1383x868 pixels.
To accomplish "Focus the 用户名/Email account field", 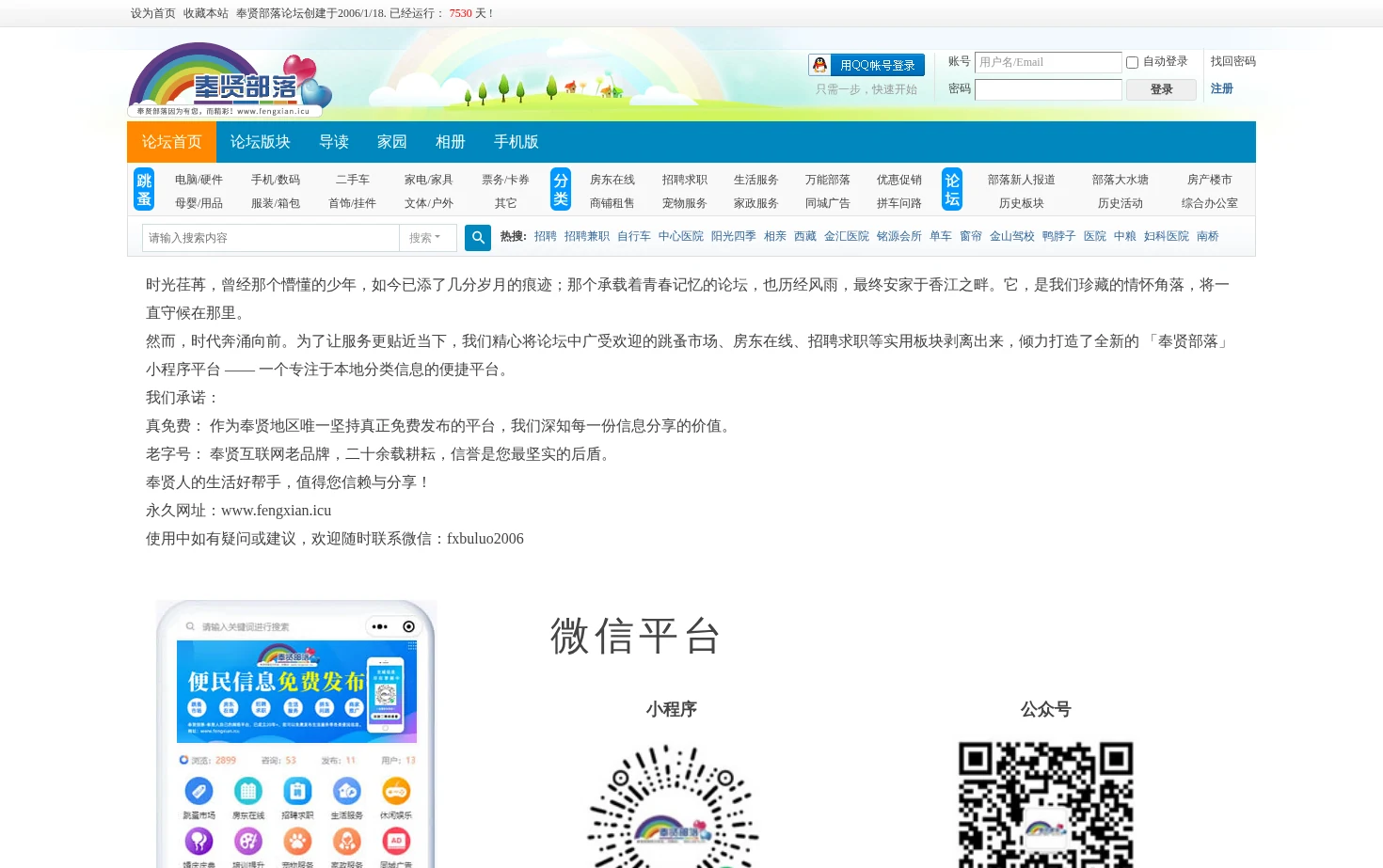I will click(1048, 62).
